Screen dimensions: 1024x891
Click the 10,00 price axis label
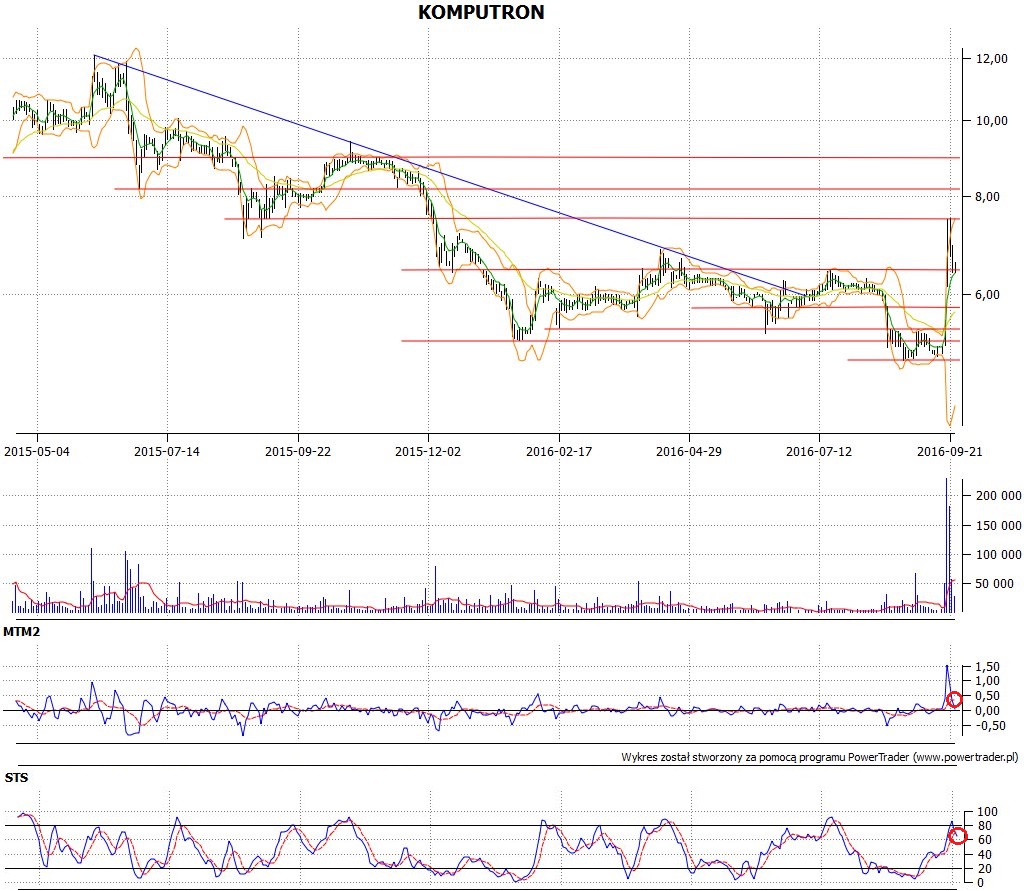point(992,121)
